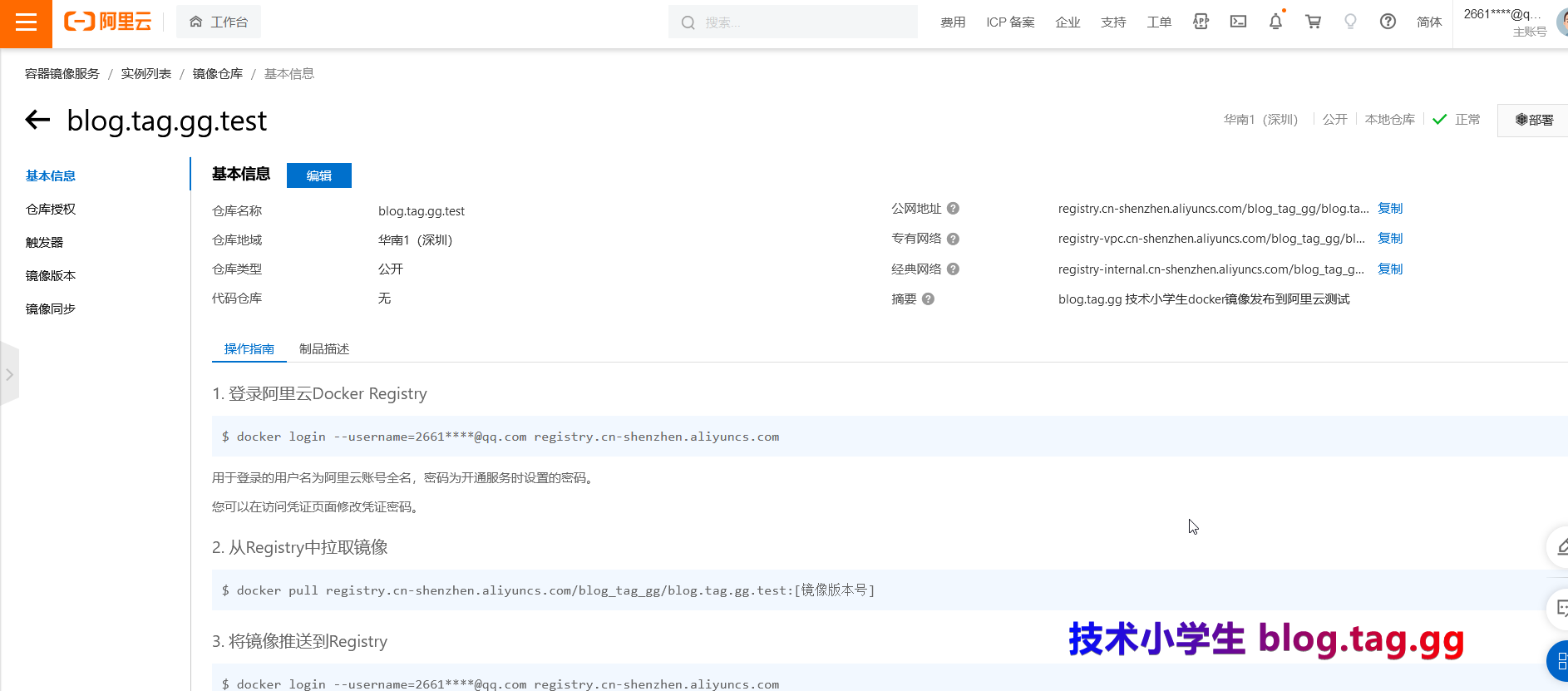Open the hamburger navigation menu
This screenshot has width=1568, height=691.
[26, 22]
